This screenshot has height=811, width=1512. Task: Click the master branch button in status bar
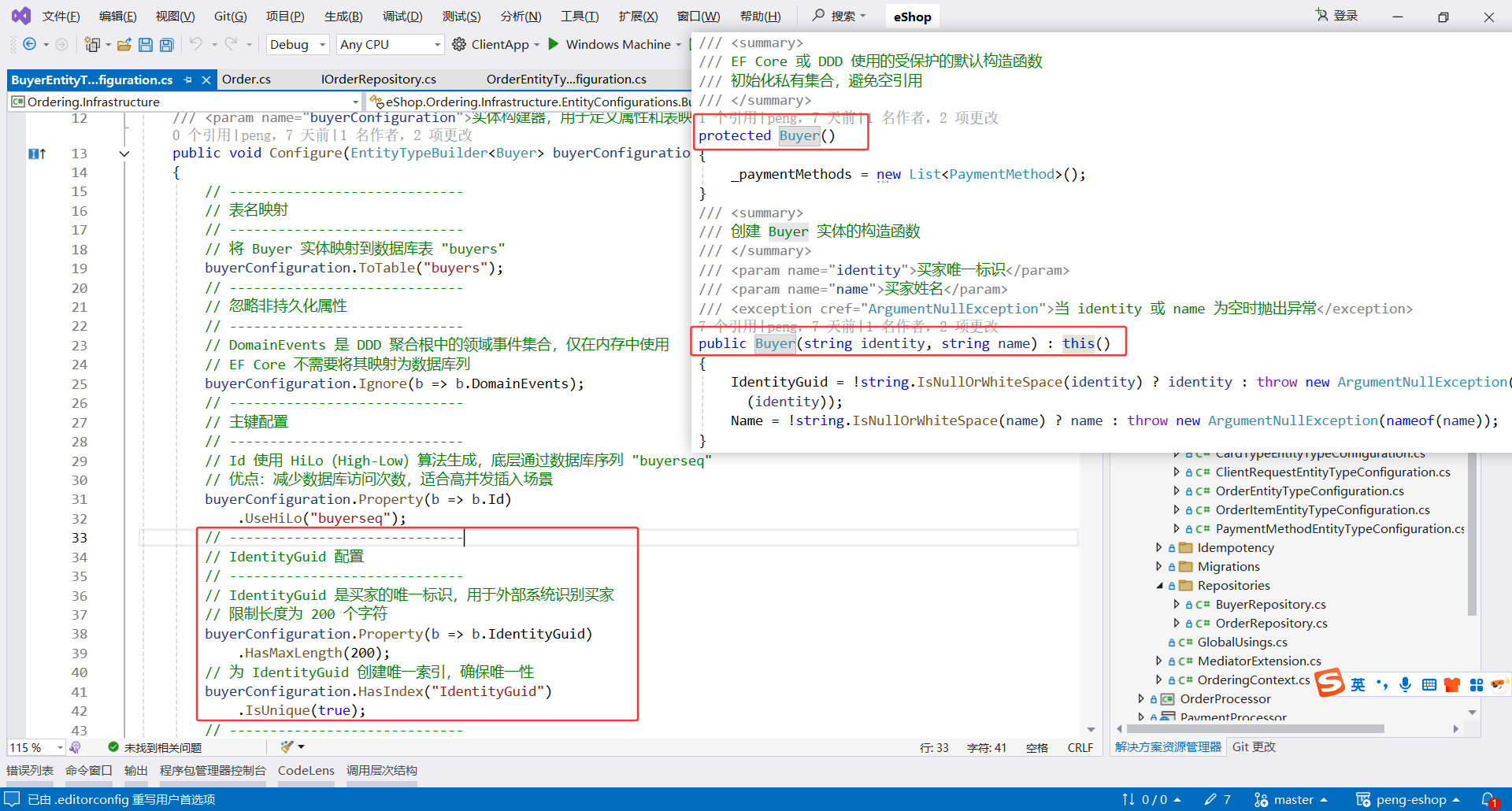1291,800
